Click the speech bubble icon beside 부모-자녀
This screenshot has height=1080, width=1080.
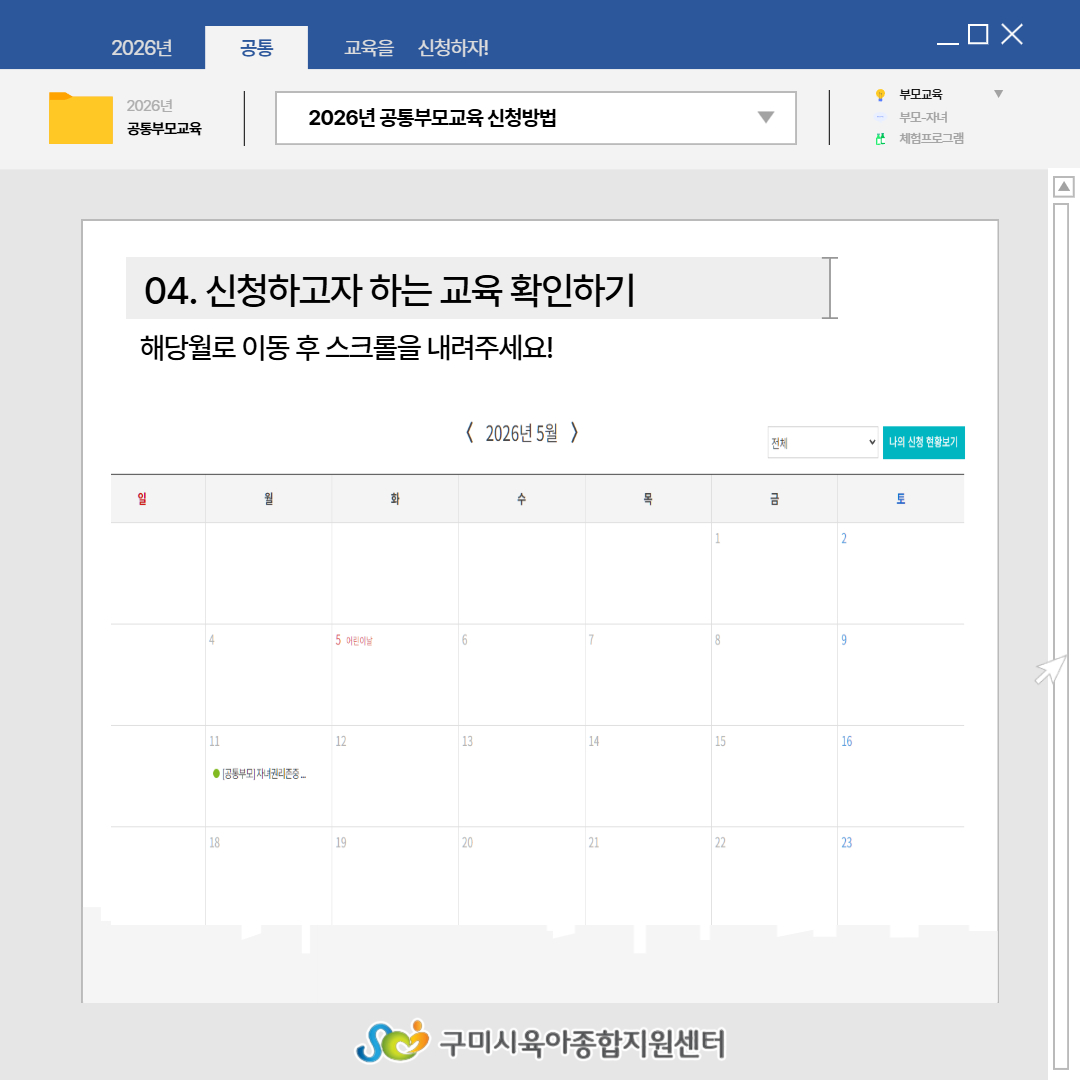(x=880, y=117)
